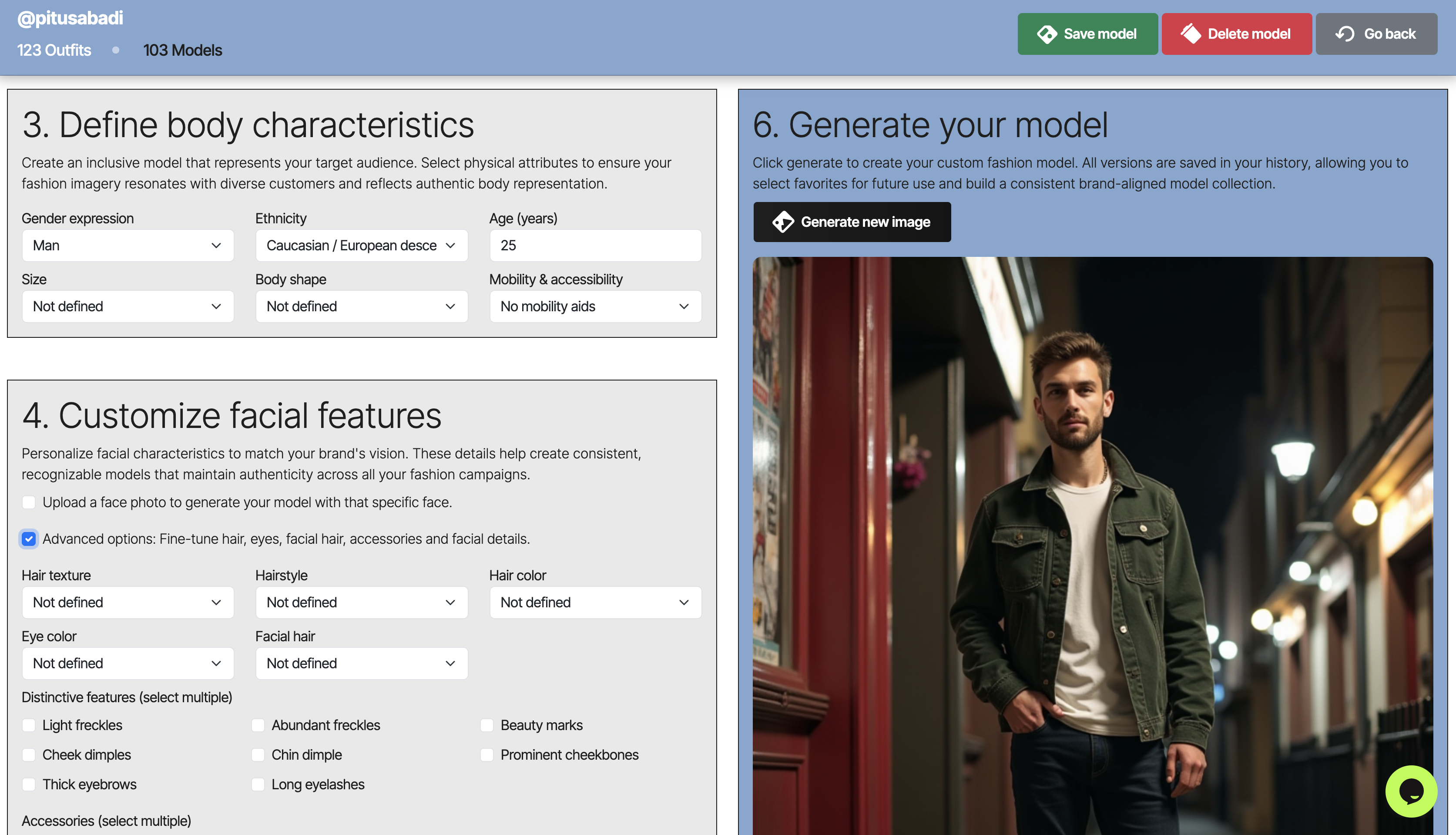Open the Facial hair dropdown
The height and width of the screenshot is (835, 1456).
click(x=361, y=663)
